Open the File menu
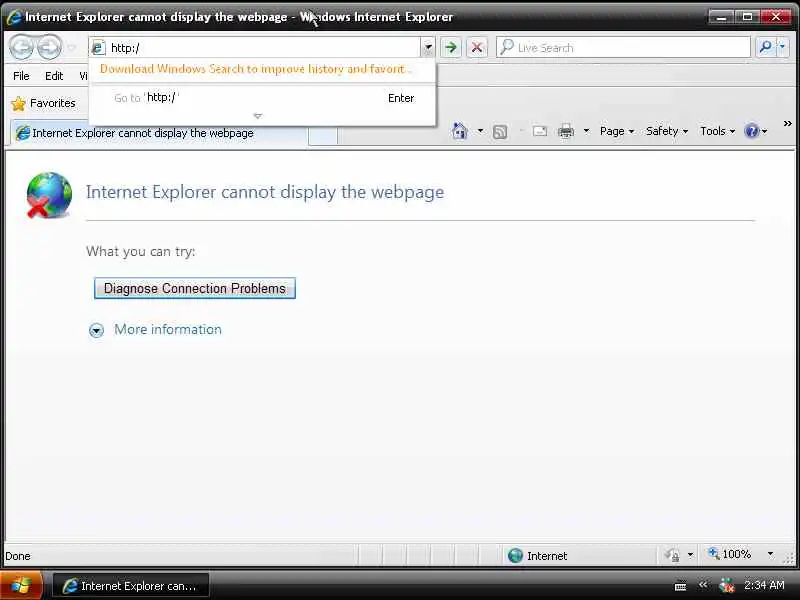Viewport: 800px width, 600px height. click(x=21, y=76)
